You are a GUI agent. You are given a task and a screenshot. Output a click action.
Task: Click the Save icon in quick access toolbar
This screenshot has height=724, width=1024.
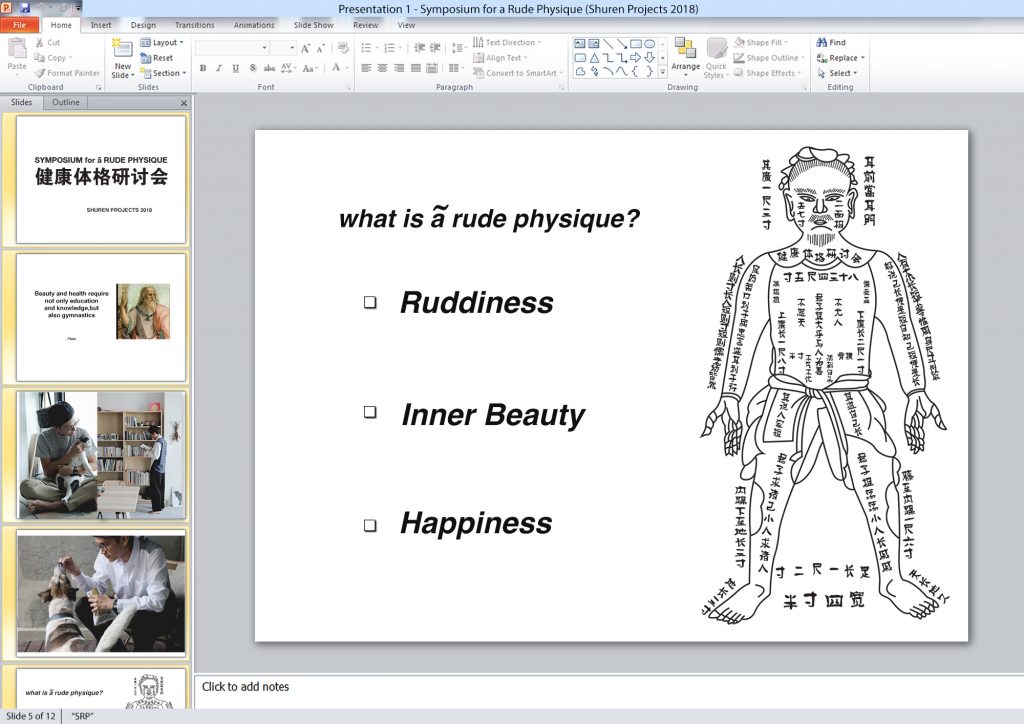click(x=24, y=8)
